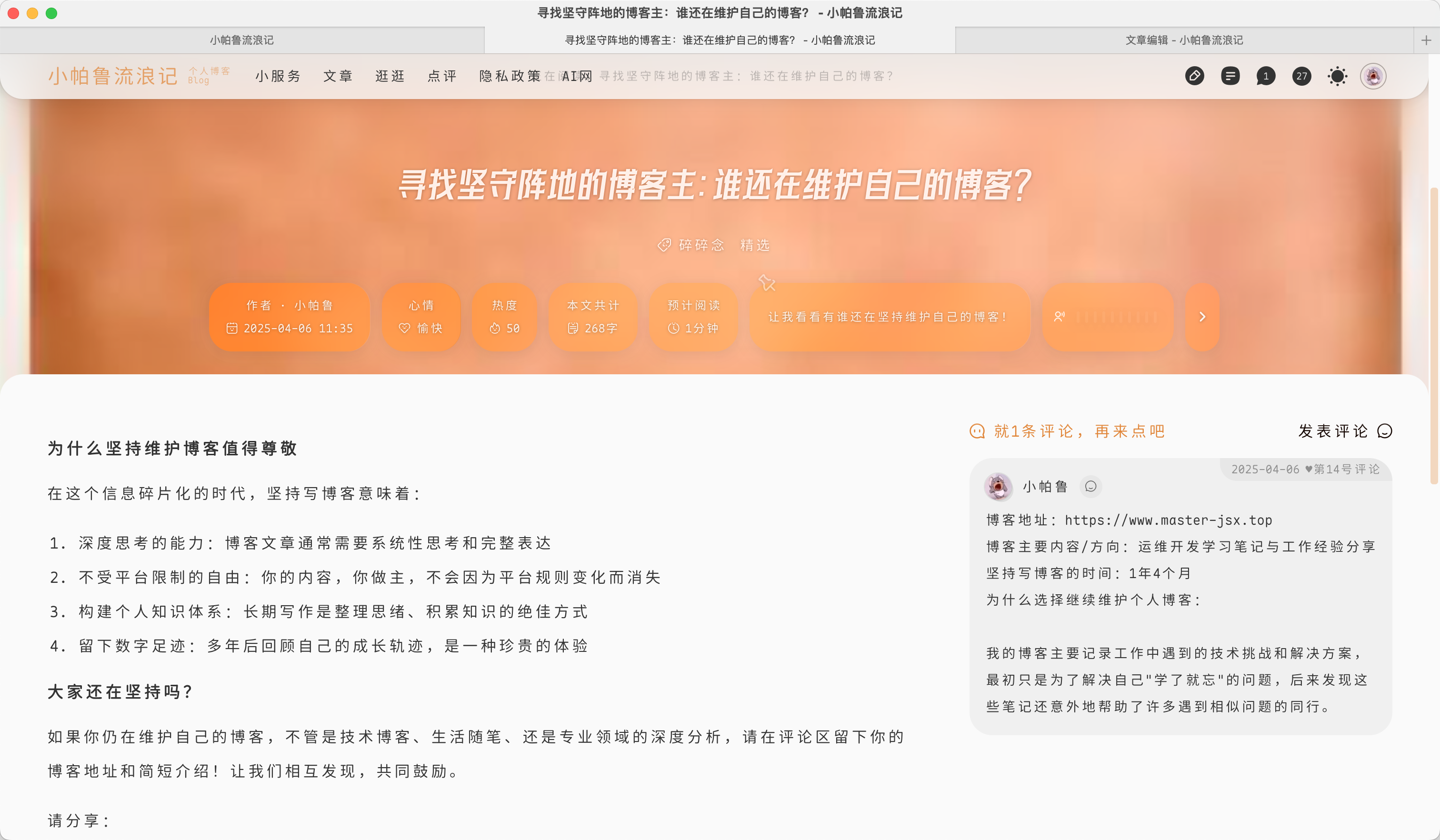Click the page's vertical scrollbar thumb
The image size is (1440, 840).
pyautogui.click(x=1434, y=336)
